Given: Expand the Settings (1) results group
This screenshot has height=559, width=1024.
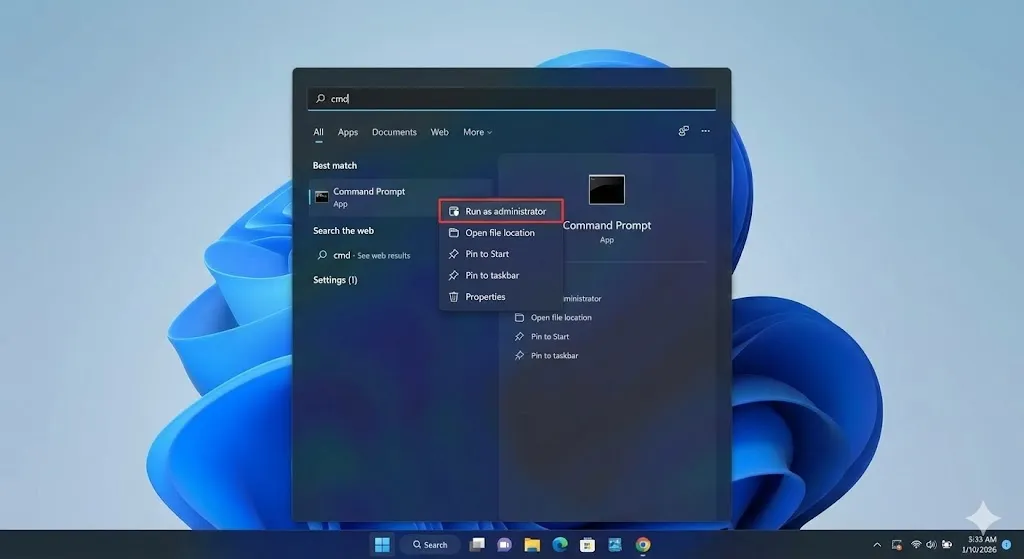Looking at the screenshot, I should pyautogui.click(x=335, y=280).
